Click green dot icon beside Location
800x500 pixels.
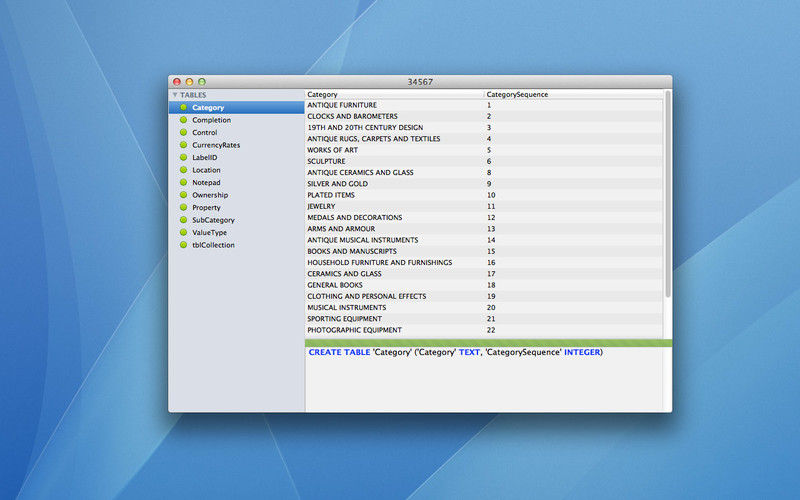pyautogui.click(x=183, y=170)
